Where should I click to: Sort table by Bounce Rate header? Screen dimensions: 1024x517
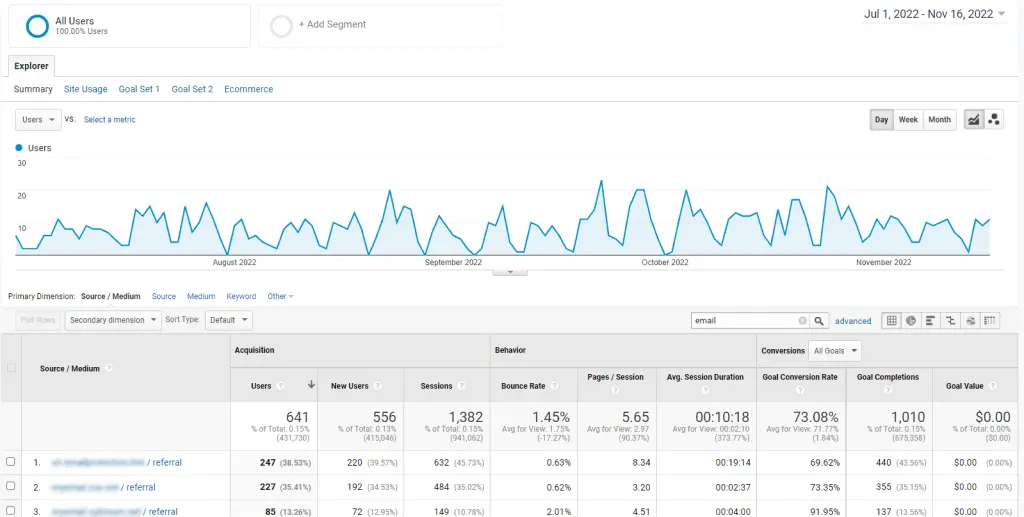pyautogui.click(x=523, y=386)
